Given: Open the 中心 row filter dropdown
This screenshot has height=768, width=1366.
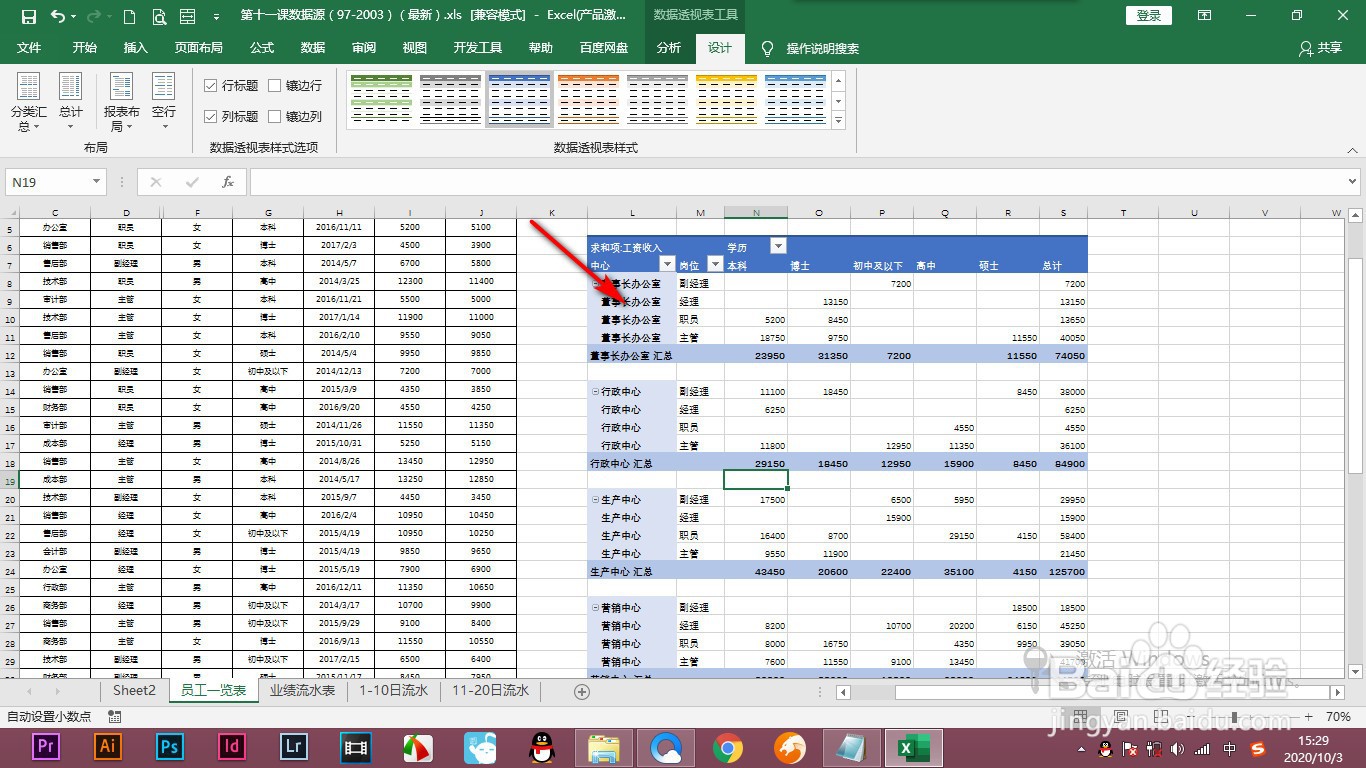Looking at the screenshot, I should pyautogui.click(x=668, y=264).
